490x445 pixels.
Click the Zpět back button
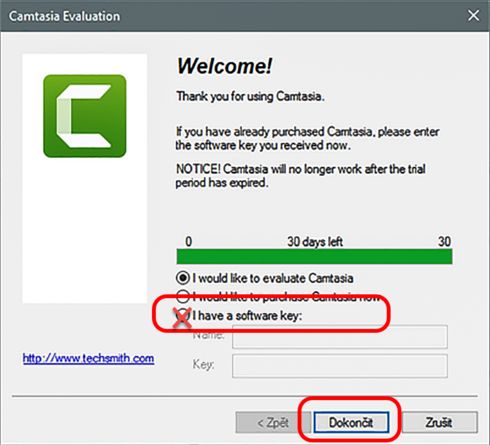[273, 422]
